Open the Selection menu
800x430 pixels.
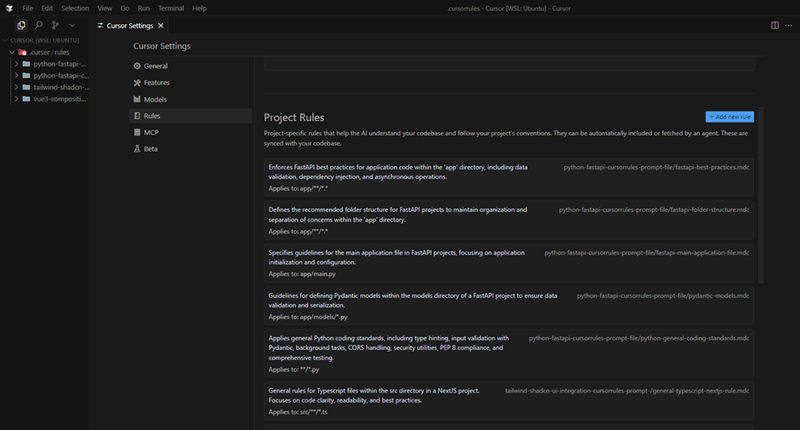[x=75, y=8]
